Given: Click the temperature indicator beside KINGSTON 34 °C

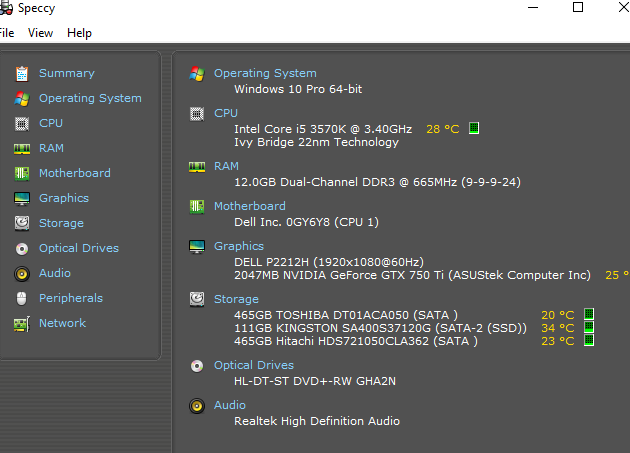Looking at the screenshot, I should (589, 327).
